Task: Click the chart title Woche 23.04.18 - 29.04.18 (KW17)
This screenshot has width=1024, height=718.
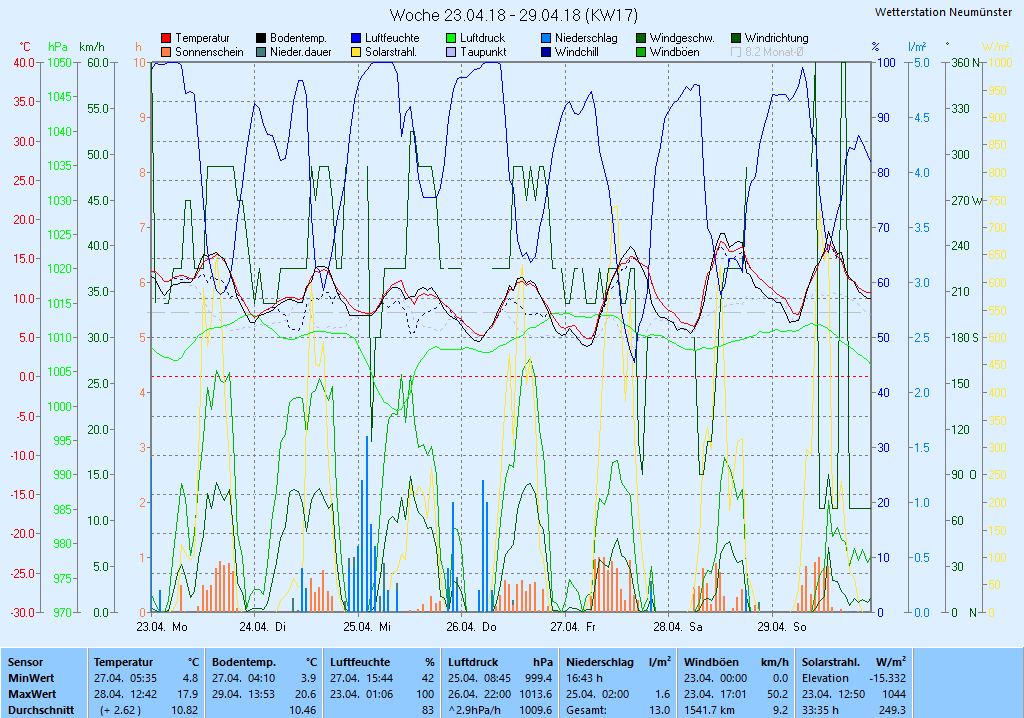Action: pyautogui.click(x=514, y=15)
